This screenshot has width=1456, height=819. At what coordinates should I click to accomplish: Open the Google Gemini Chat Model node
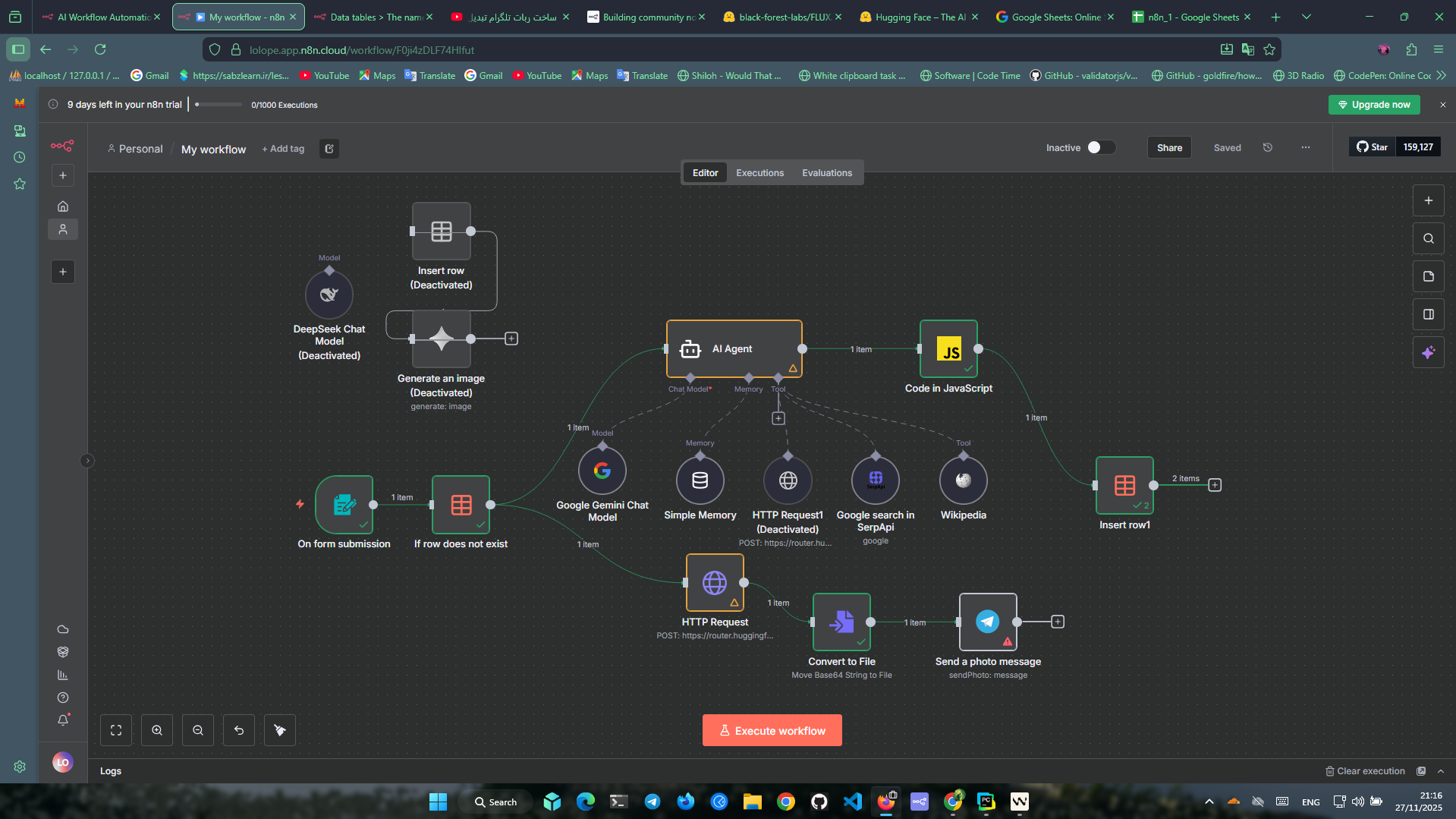602,471
